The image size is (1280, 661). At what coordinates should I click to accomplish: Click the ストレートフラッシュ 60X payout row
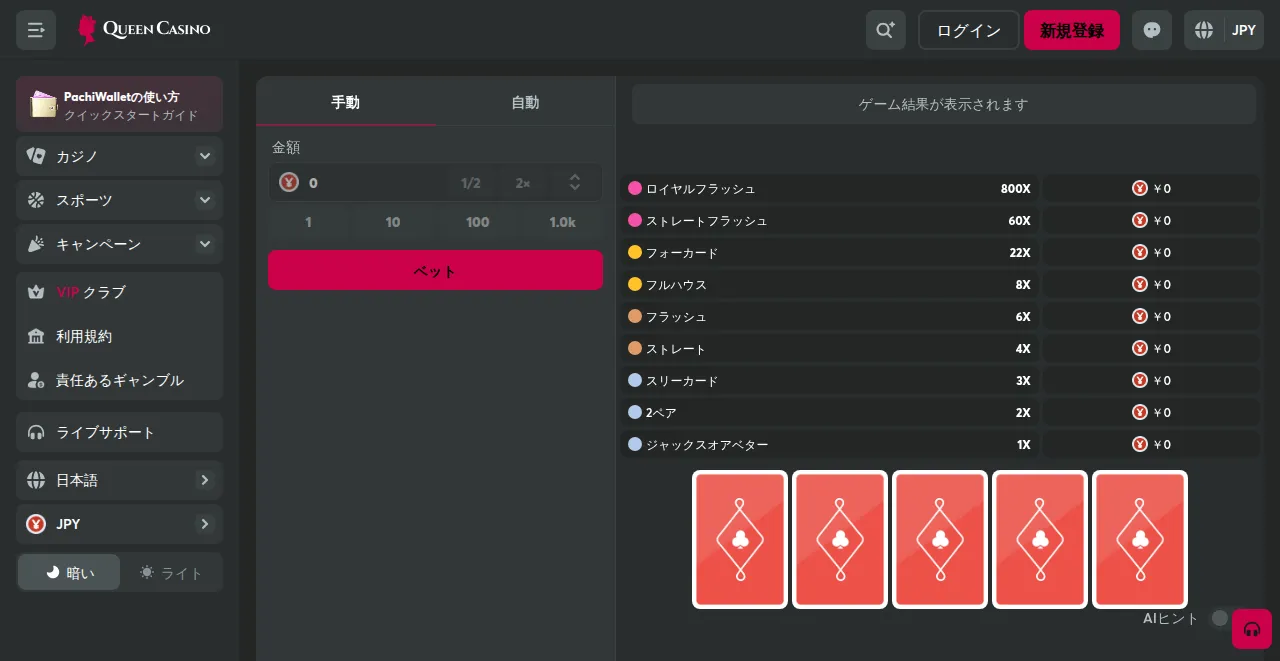point(830,220)
